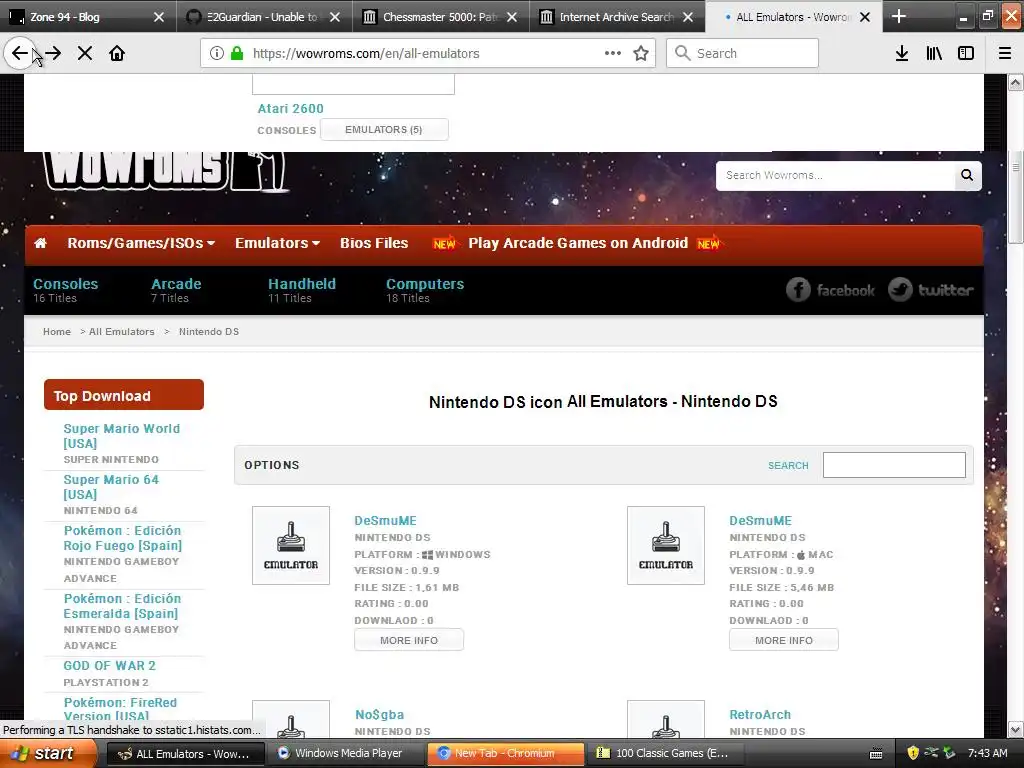Open the Firefox hamburger menu
1024x768 pixels.
coord(1005,53)
